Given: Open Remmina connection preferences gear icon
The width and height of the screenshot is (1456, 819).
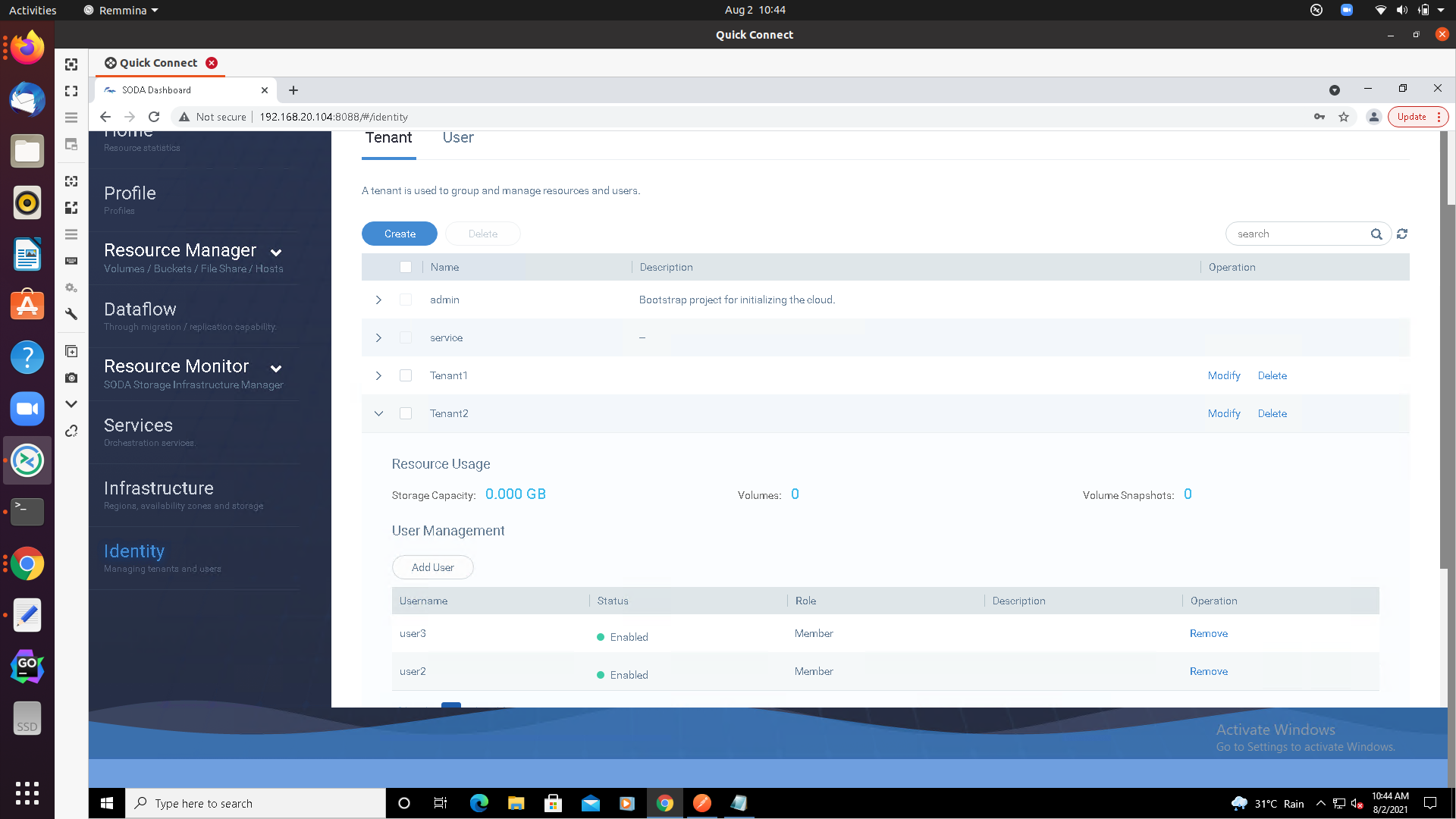Looking at the screenshot, I should [x=71, y=287].
